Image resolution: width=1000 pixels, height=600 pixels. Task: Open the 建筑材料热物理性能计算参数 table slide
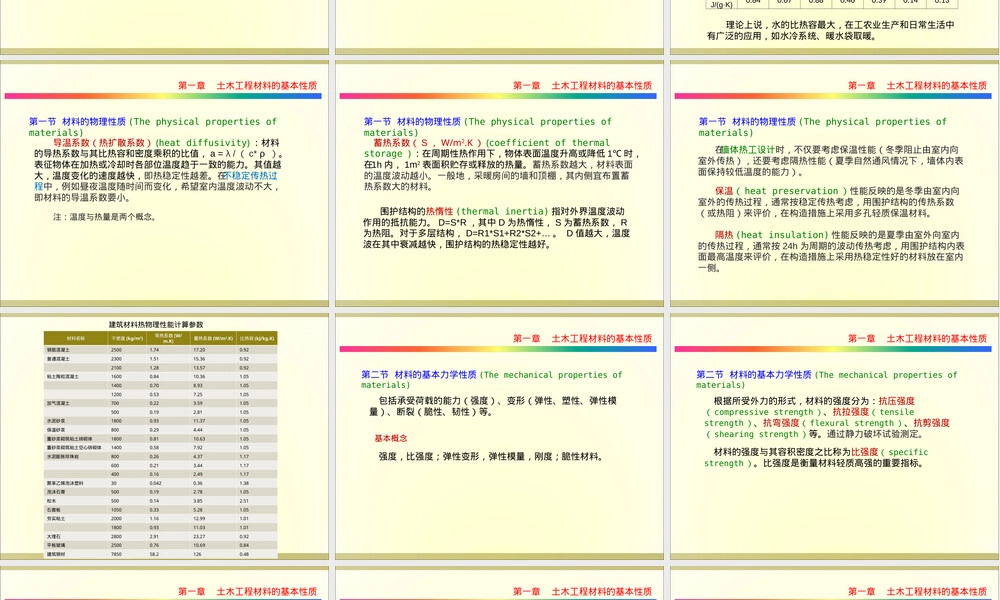pyautogui.click(x=165, y=437)
